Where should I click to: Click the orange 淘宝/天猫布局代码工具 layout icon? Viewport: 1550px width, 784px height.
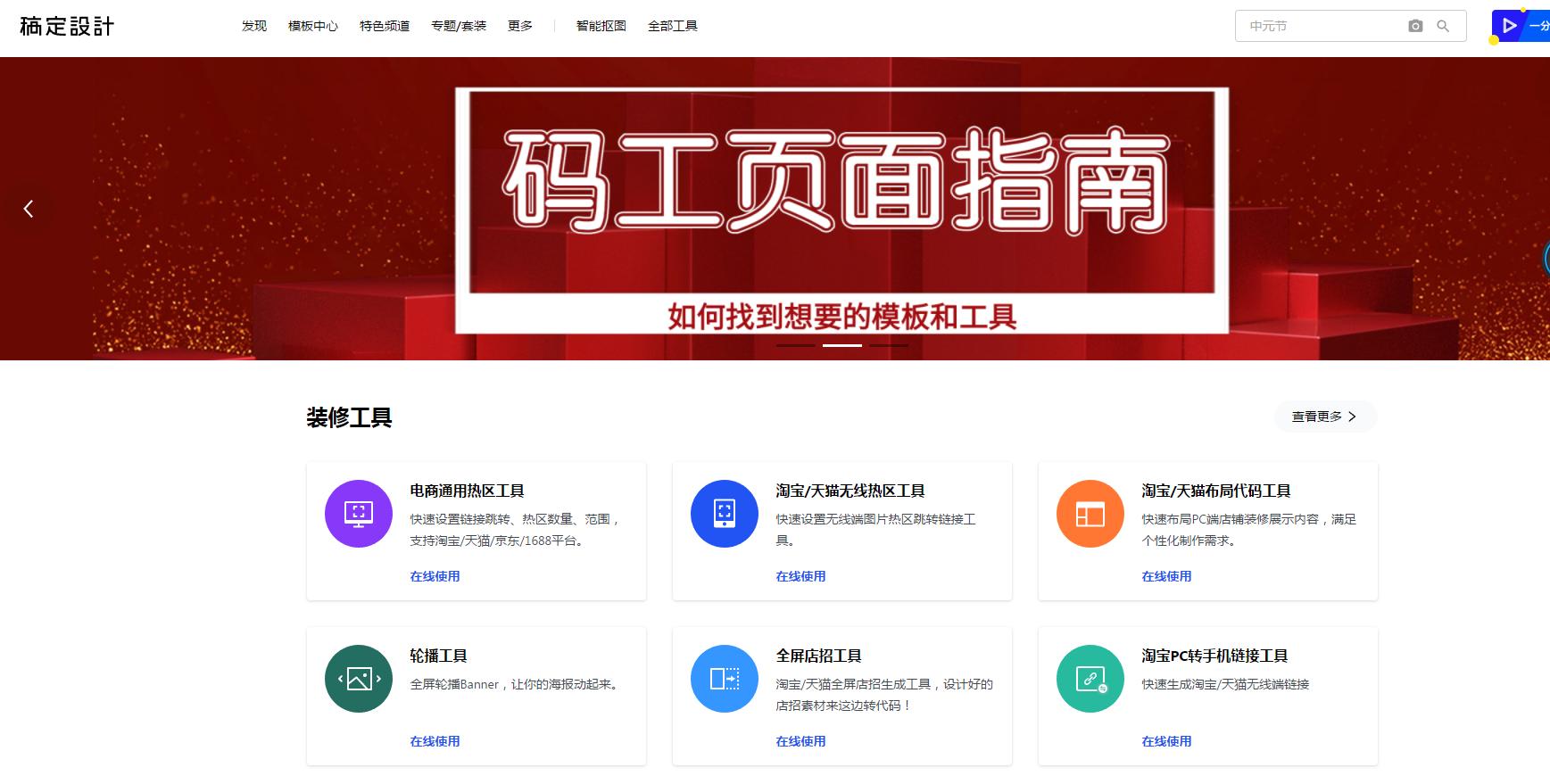(x=1090, y=514)
